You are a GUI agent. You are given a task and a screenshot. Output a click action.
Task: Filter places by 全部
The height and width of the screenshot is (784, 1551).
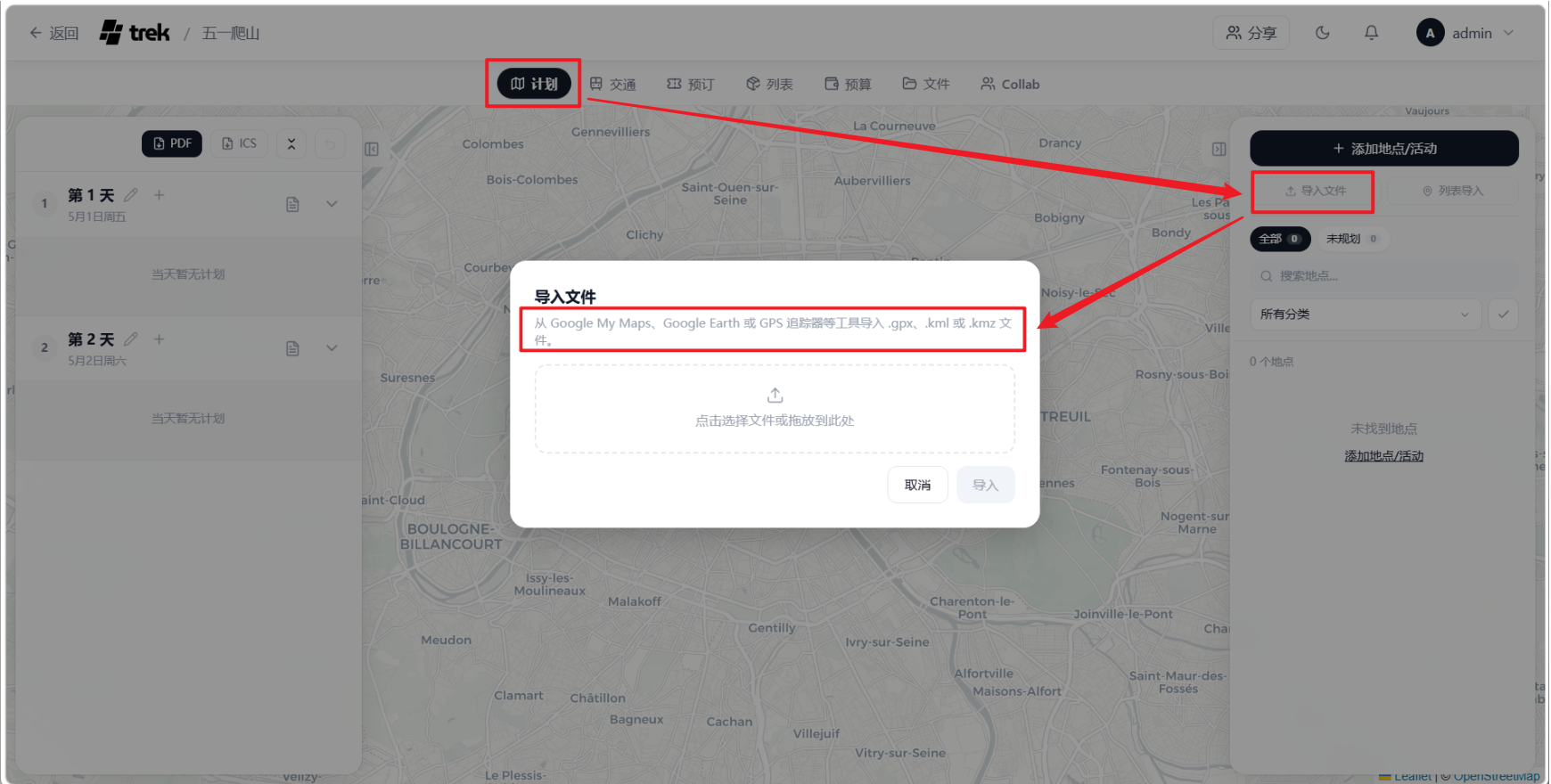click(1280, 239)
